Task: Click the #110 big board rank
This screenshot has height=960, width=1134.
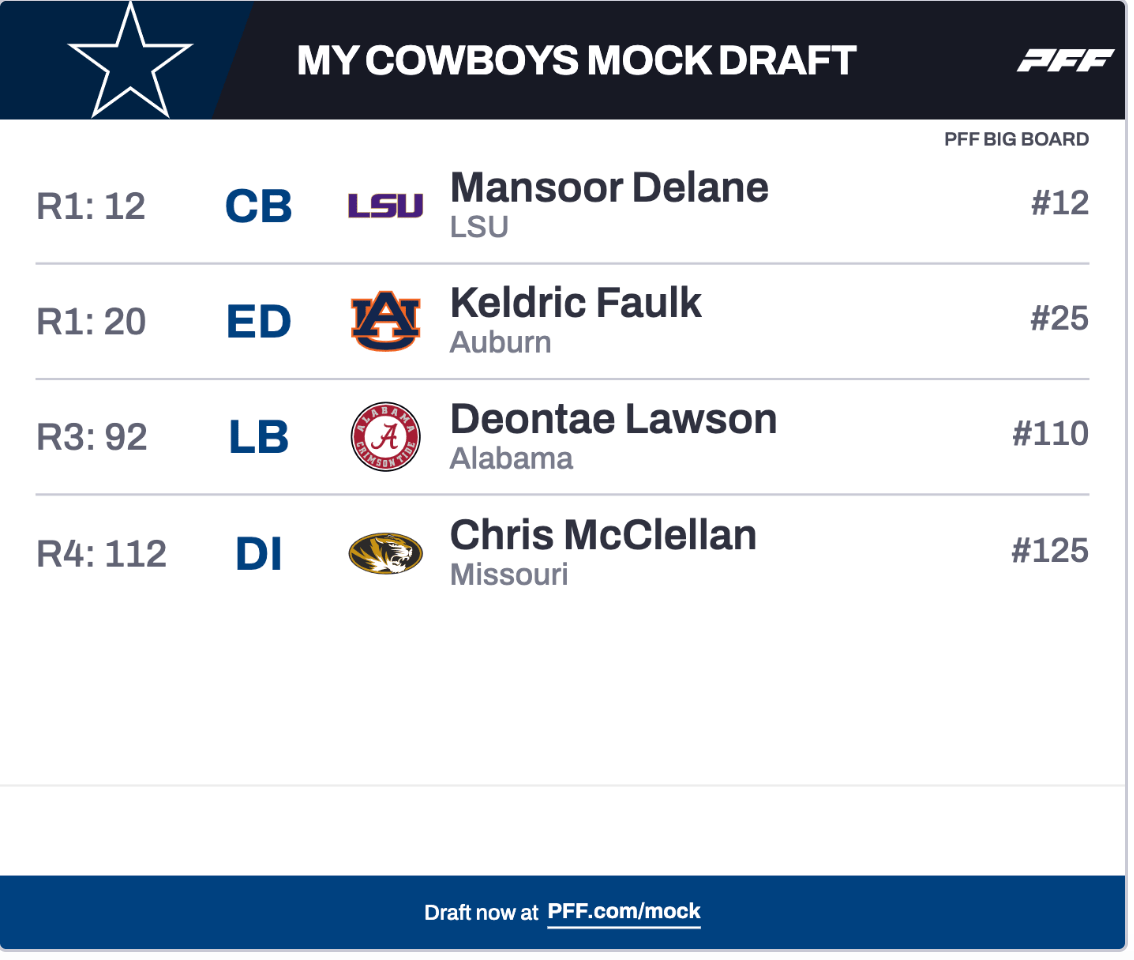Action: click(1050, 434)
